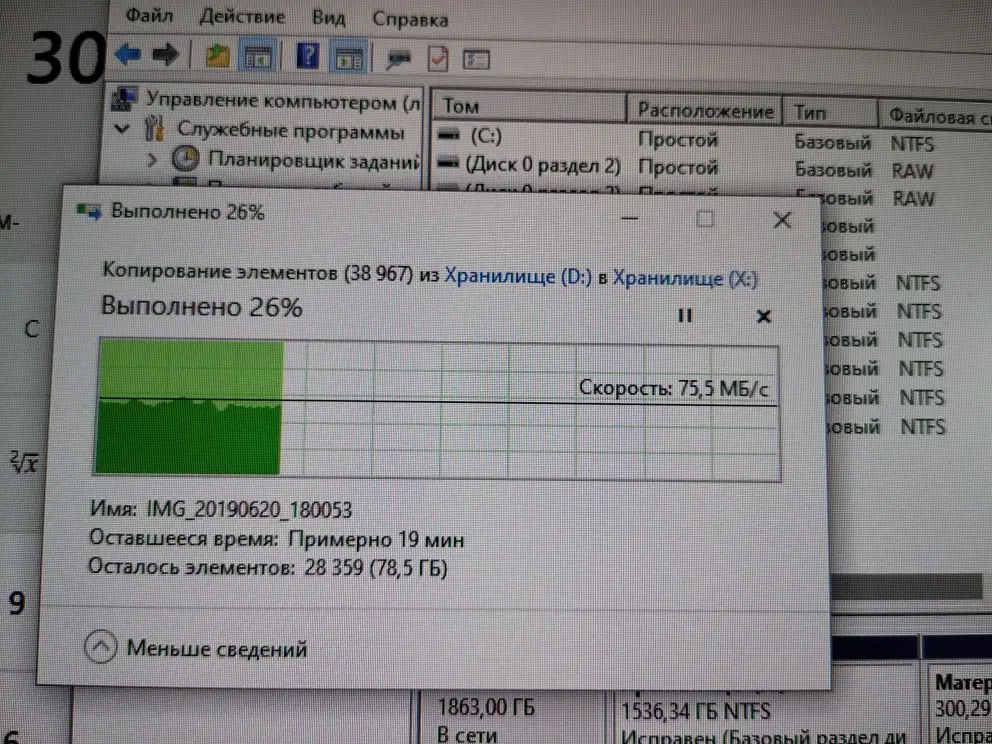Open the Справка menu

(x=410, y=19)
